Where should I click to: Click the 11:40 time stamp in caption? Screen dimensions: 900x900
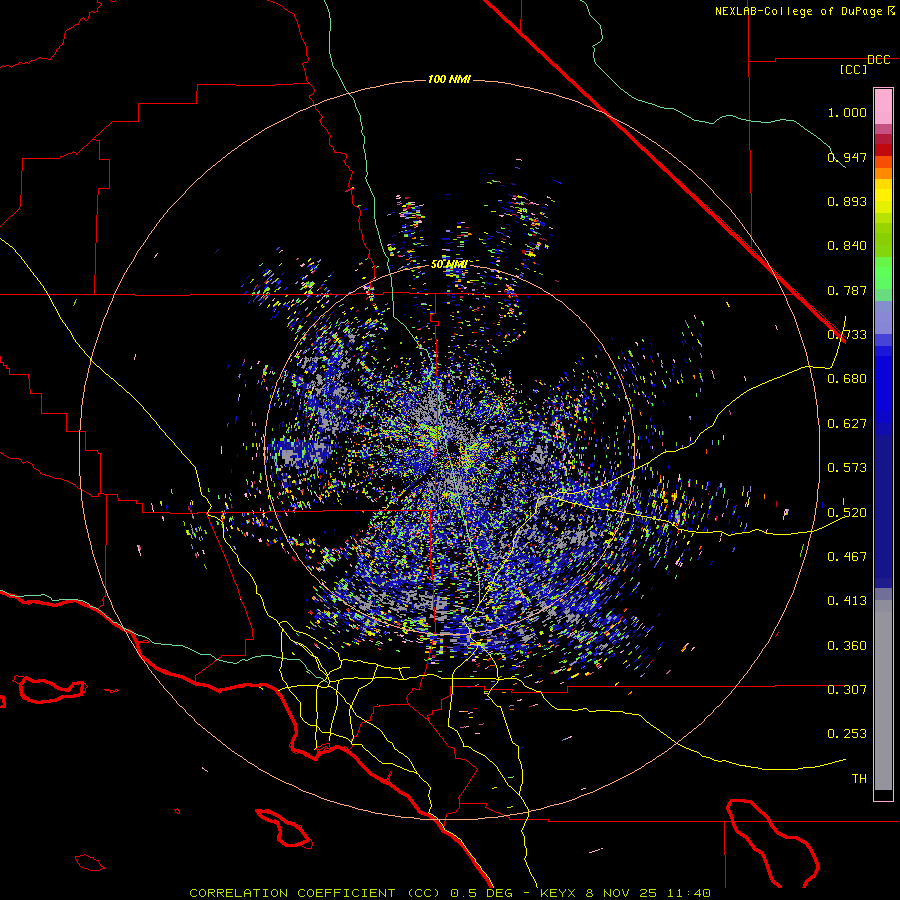(x=689, y=893)
